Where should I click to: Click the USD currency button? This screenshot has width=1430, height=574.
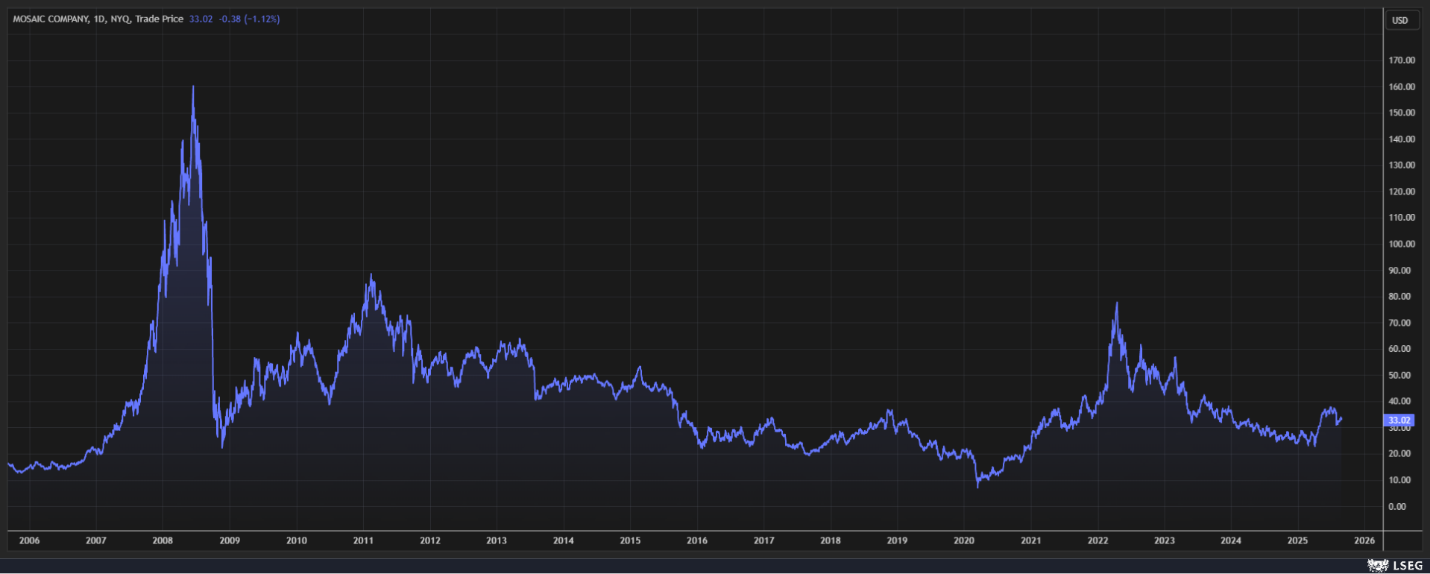pyautogui.click(x=1401, y=20)
